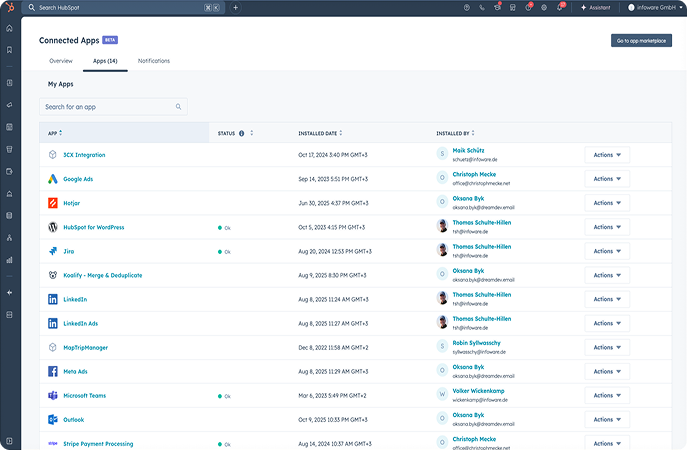Click Go to app marketplace button
The height and width of the screenshot is (450, 687).
[641, 41]
